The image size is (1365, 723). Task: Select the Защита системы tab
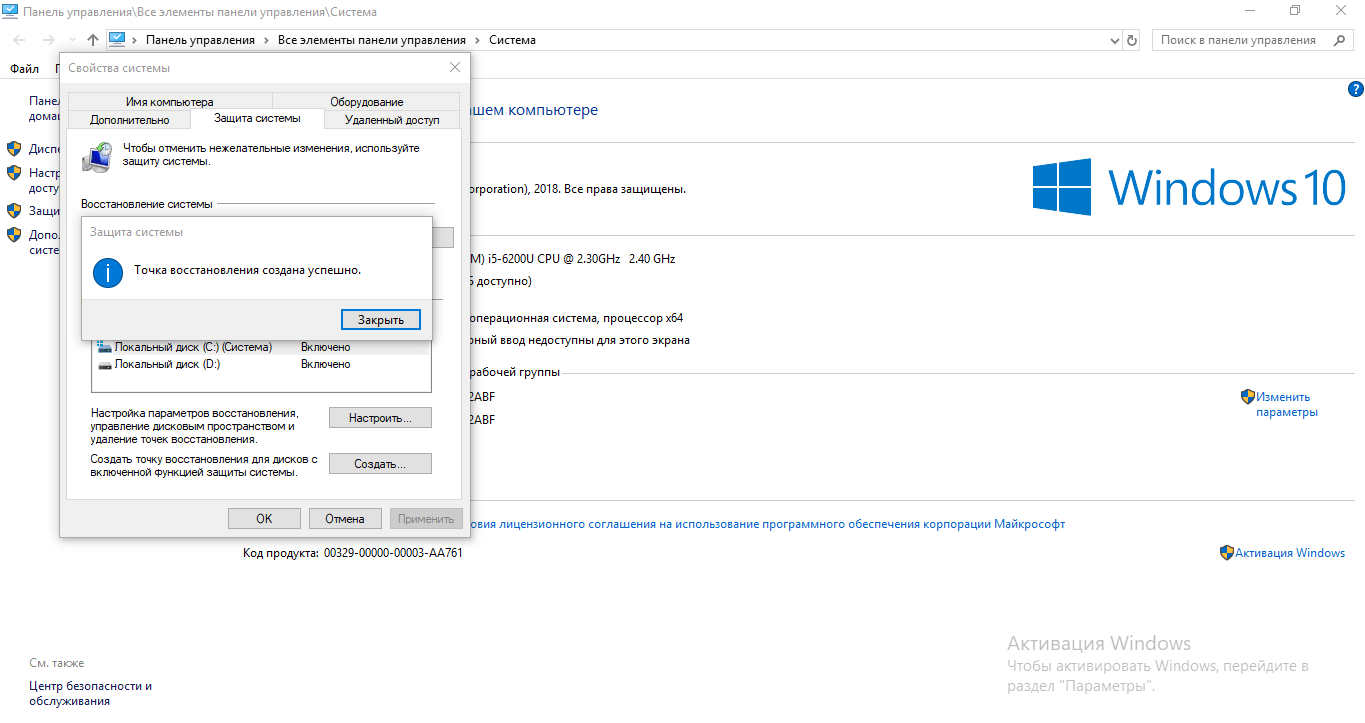[257, 118]
